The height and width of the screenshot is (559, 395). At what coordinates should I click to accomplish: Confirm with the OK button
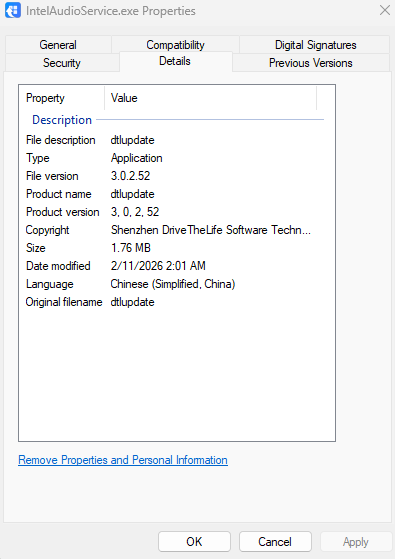194,542
